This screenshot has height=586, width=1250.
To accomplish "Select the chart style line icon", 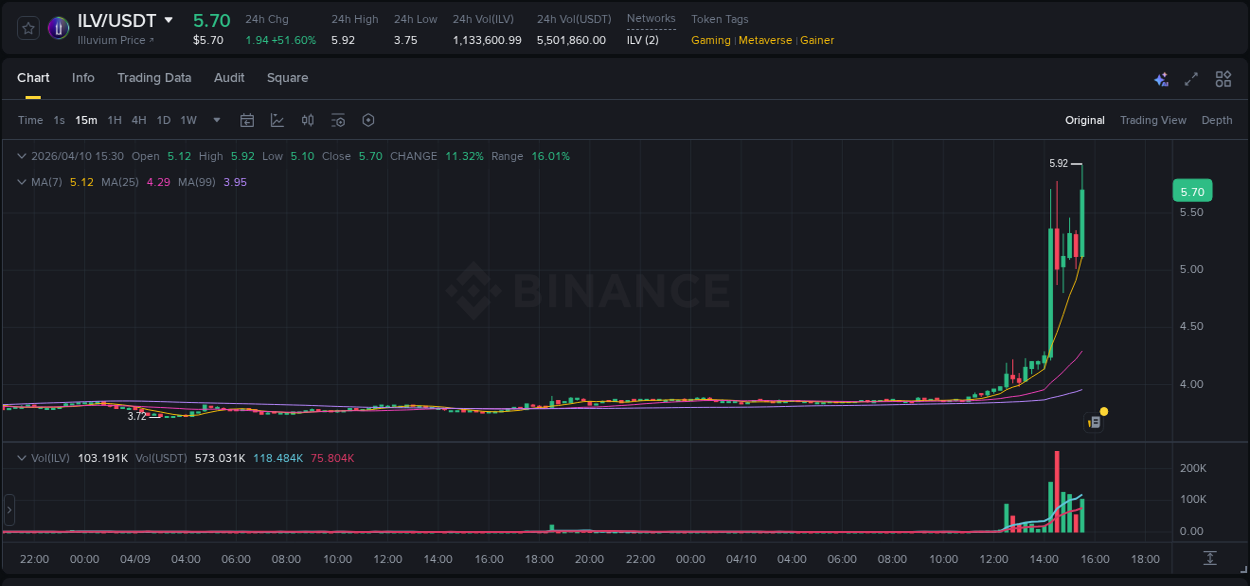I will (277, 120).
